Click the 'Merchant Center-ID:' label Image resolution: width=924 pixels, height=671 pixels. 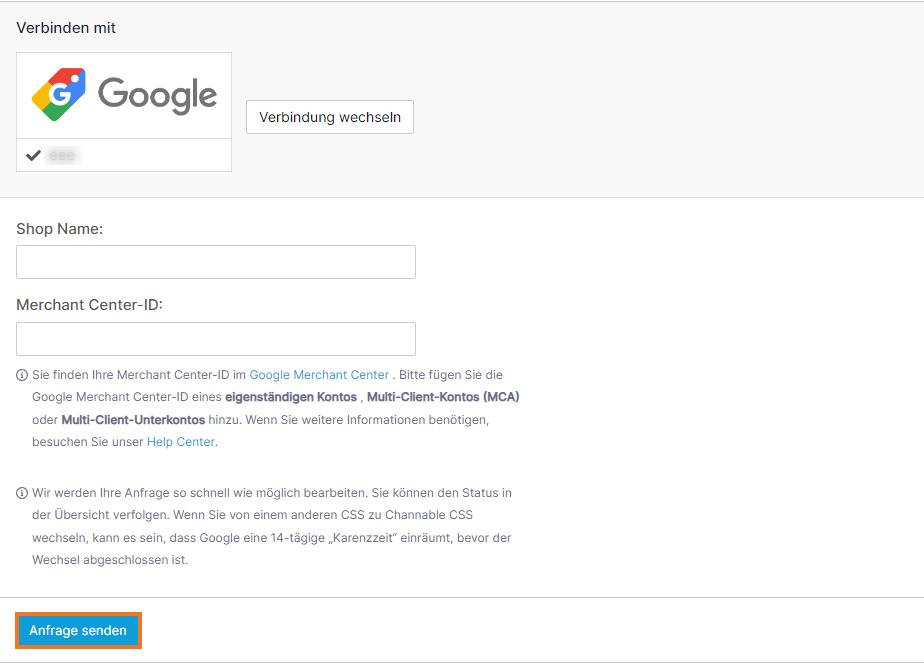tap(90, 305)
